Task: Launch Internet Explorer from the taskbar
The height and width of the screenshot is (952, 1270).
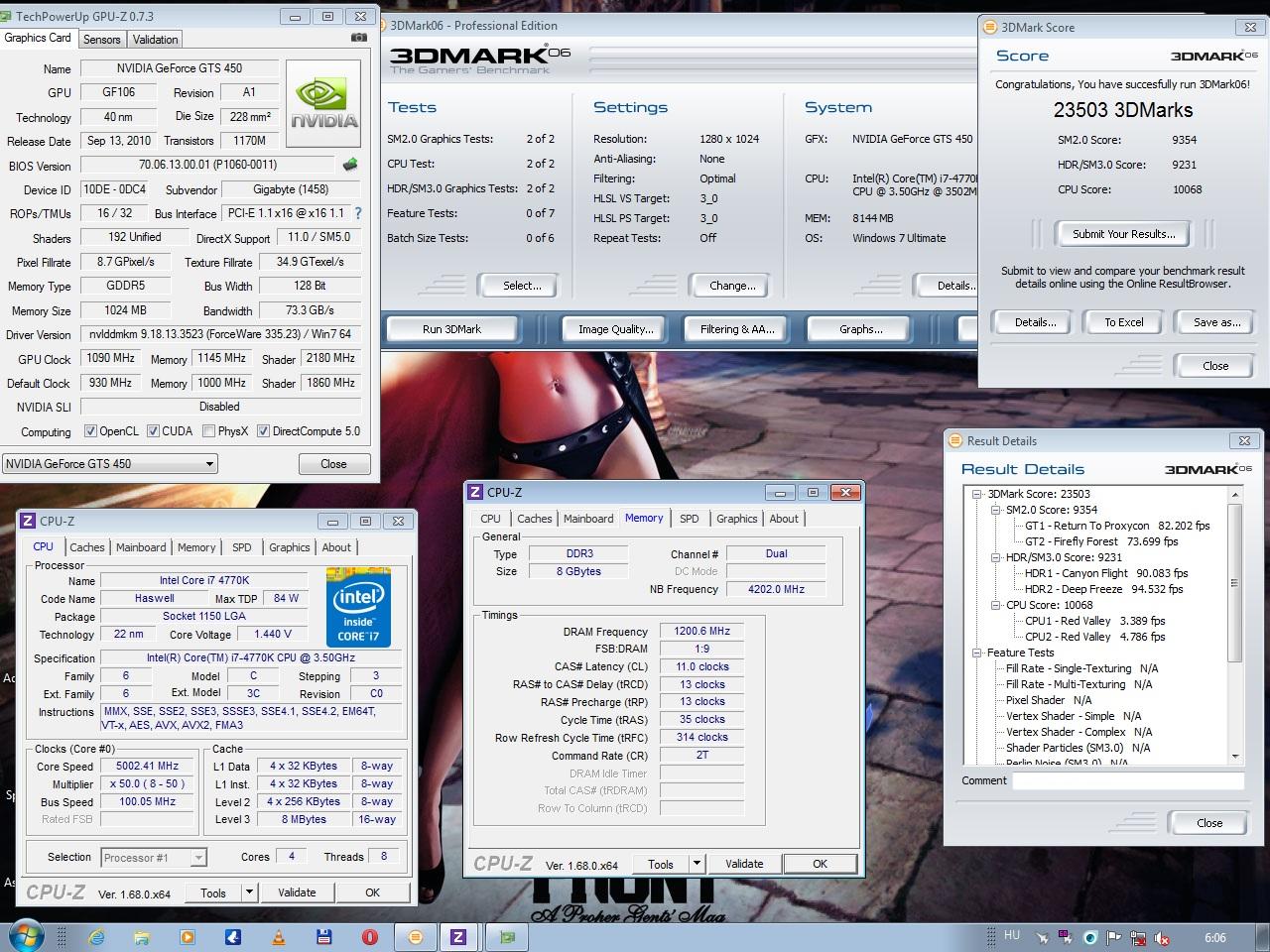Action: [96, 936]
